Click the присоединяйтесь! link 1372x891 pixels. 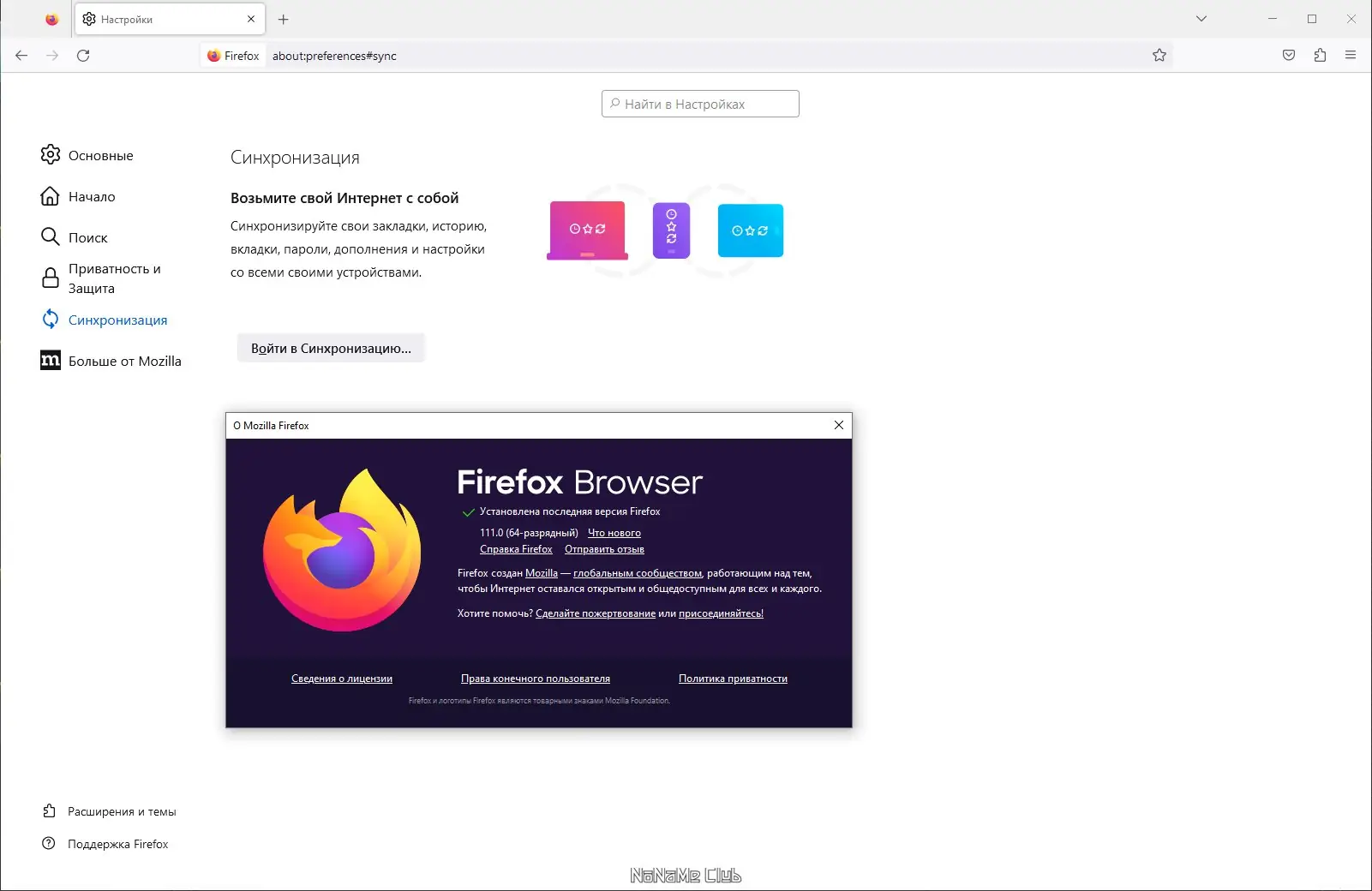pos(721,613)
